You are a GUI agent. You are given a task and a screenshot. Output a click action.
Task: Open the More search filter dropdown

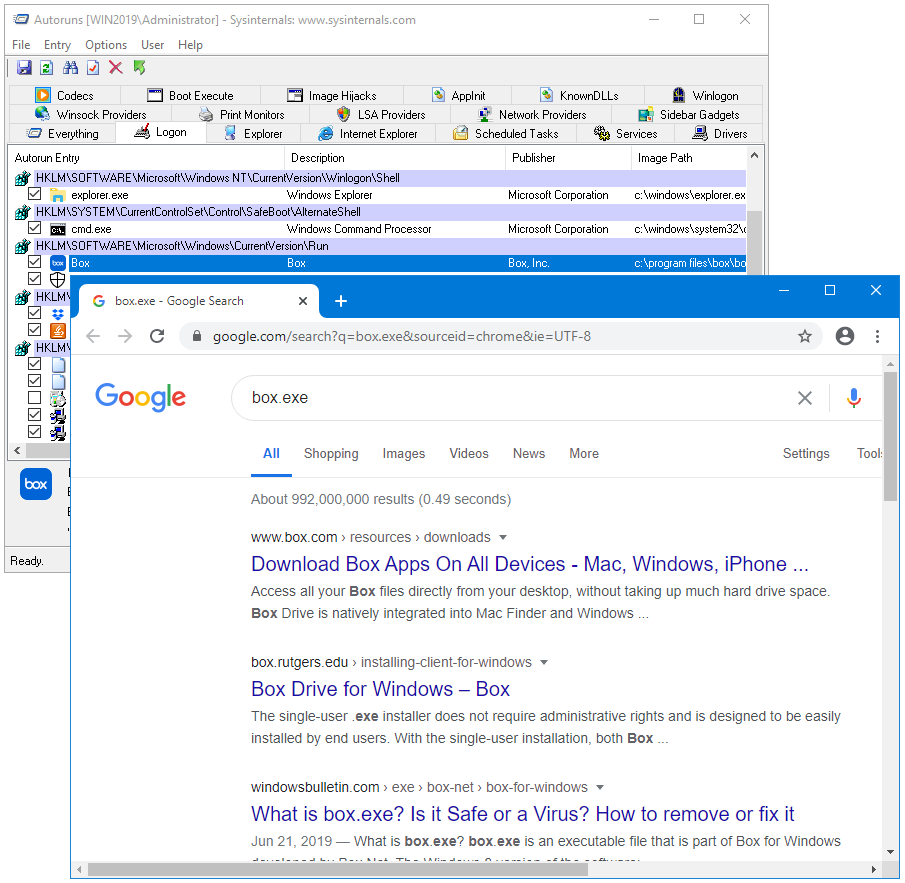(584, 454)
